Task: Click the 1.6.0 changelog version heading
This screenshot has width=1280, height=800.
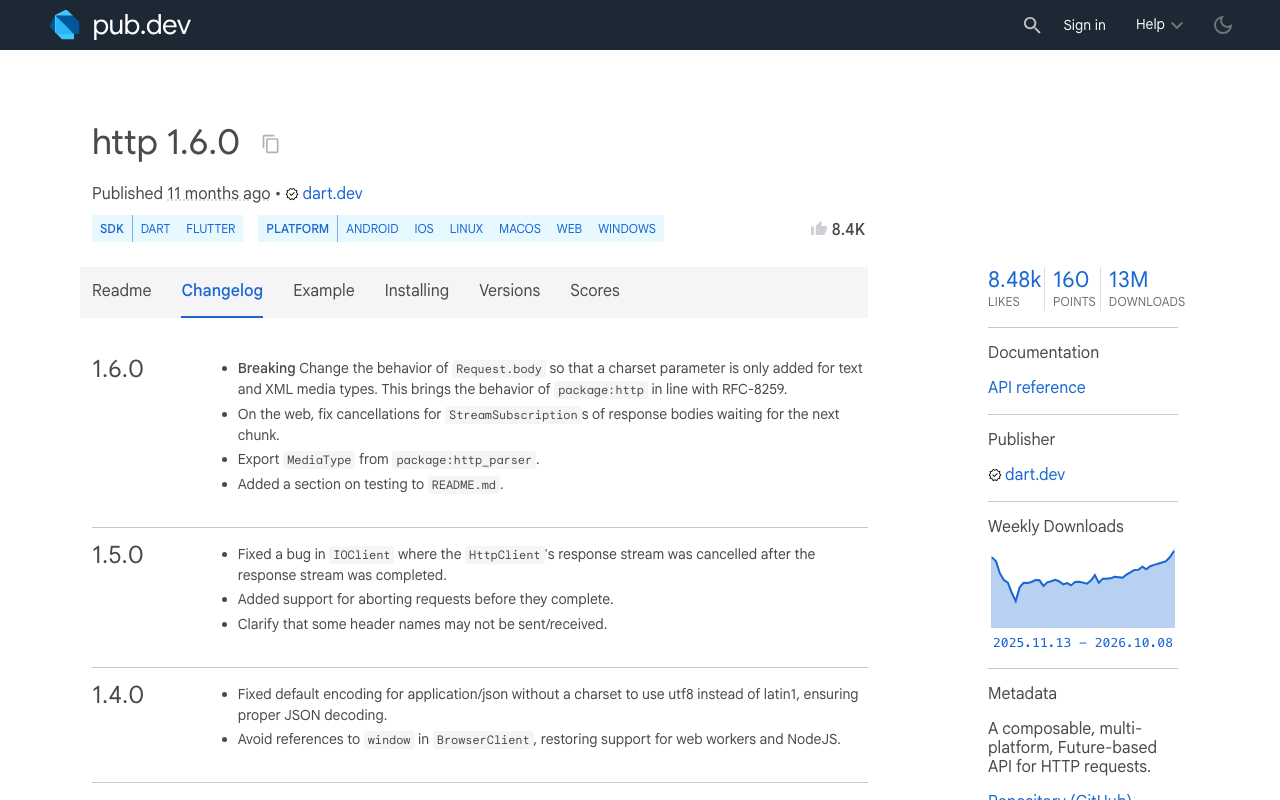Action: (118, 369)
